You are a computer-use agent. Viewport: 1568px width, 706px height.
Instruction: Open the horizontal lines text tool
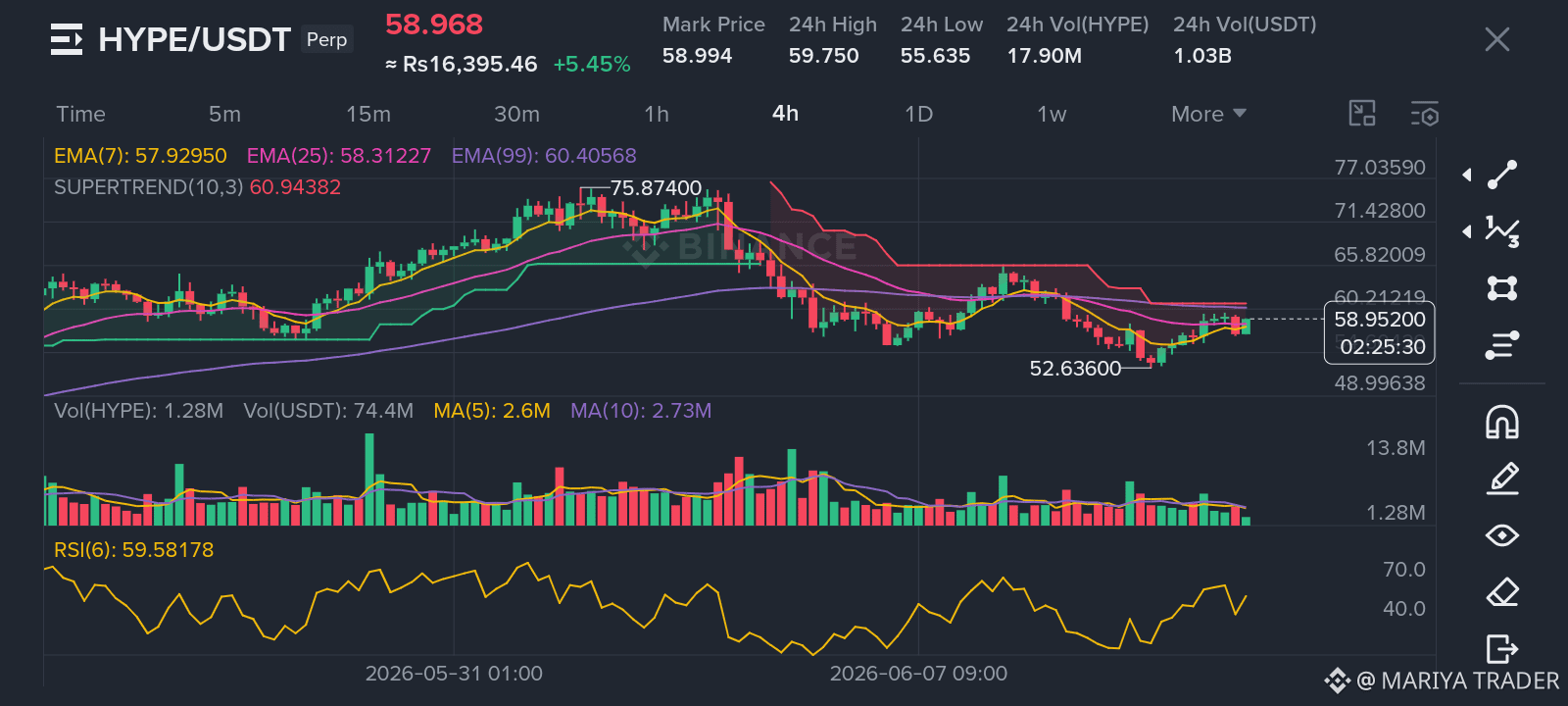(x=1502, y=345)
